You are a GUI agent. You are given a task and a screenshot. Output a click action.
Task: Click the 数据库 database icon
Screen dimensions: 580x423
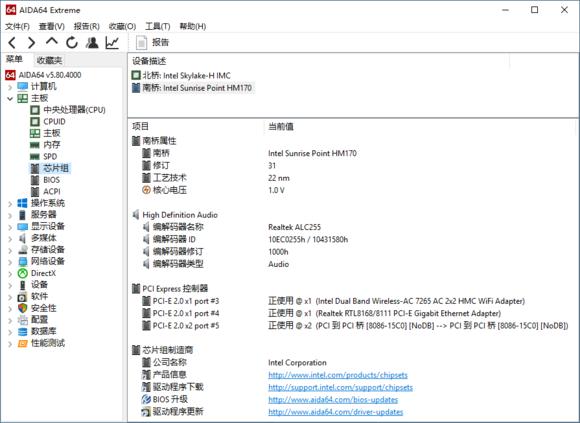(x=23, y=331)
